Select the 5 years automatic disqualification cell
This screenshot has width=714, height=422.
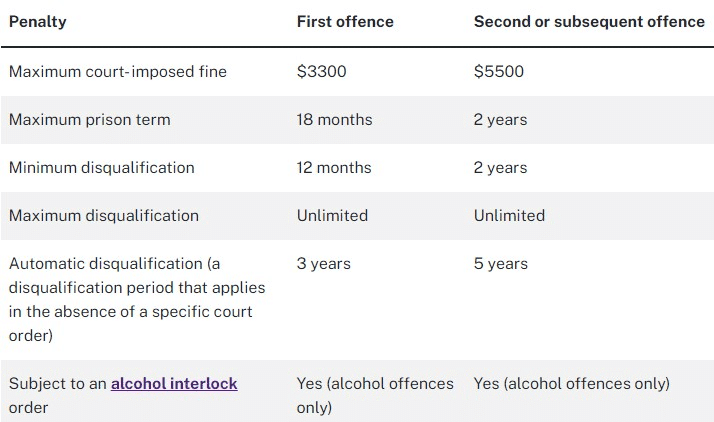501,264
